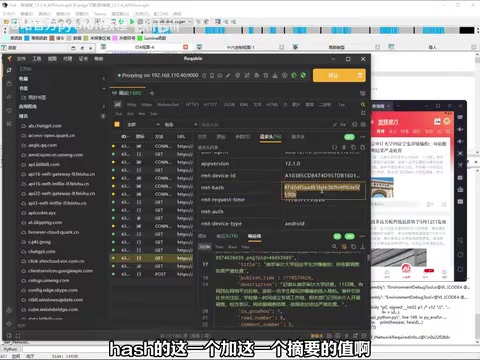Select the api.bilibili.com domain

[x=44, y=164]
